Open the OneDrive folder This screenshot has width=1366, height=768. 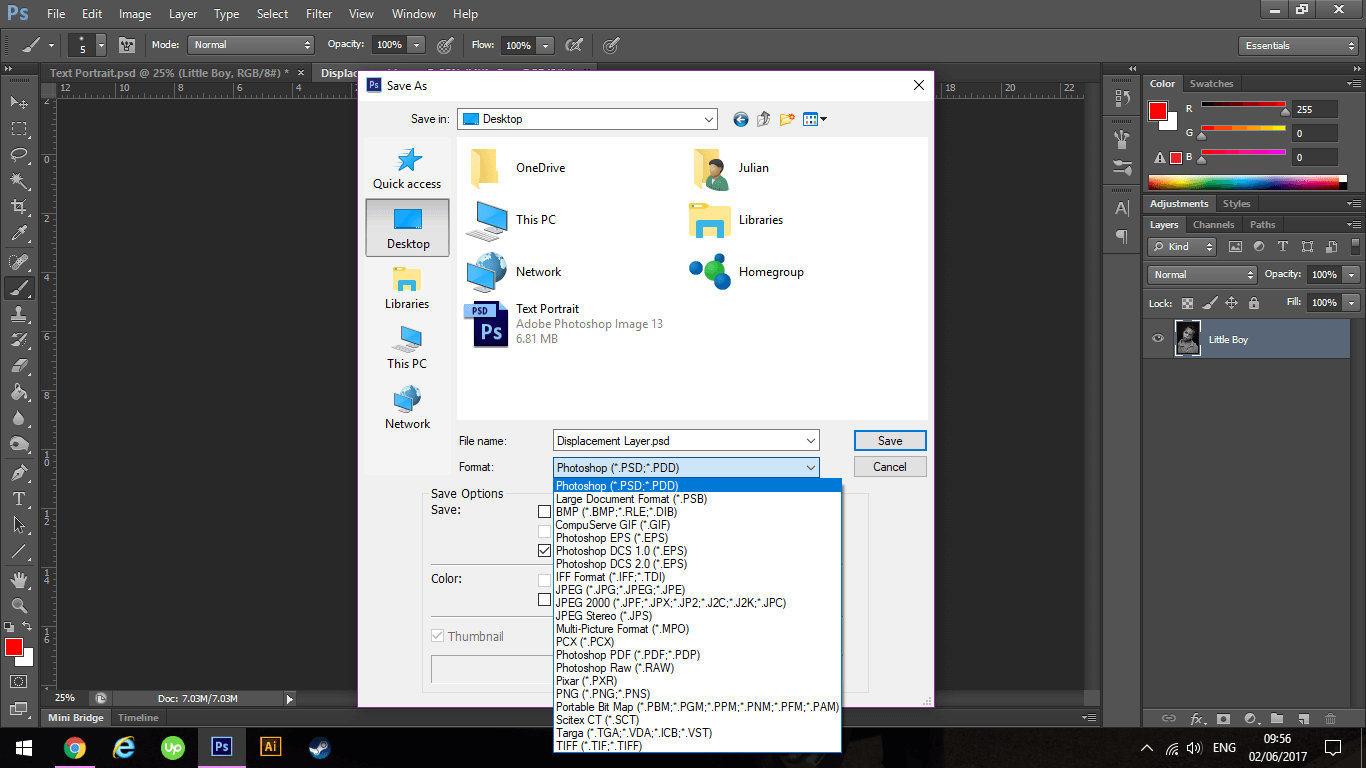click(518, 168)
